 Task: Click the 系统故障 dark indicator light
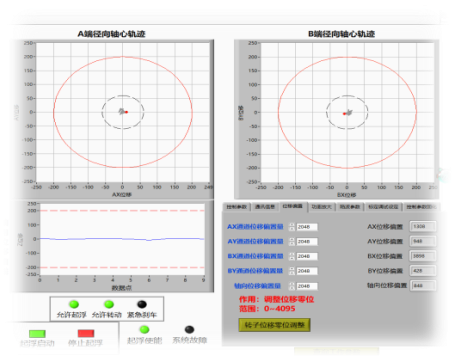(x=189, y=329)
